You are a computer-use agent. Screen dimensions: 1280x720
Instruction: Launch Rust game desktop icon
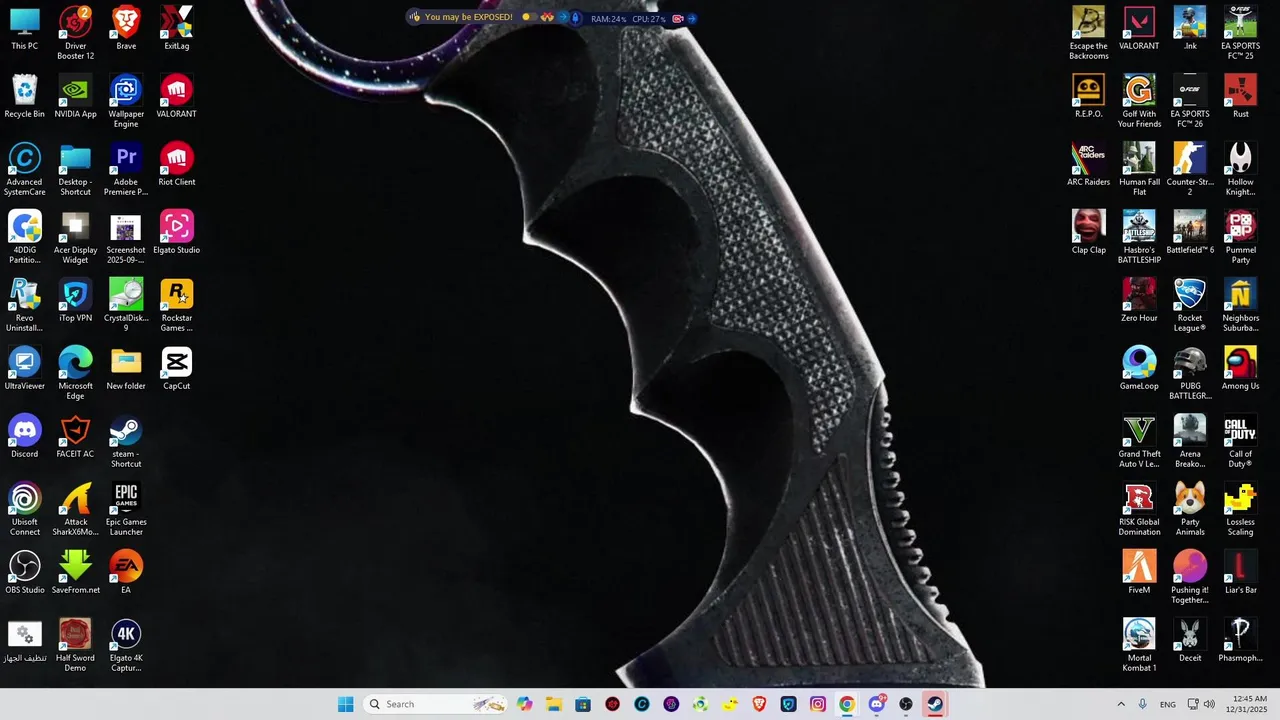[x=1240, y=97]
